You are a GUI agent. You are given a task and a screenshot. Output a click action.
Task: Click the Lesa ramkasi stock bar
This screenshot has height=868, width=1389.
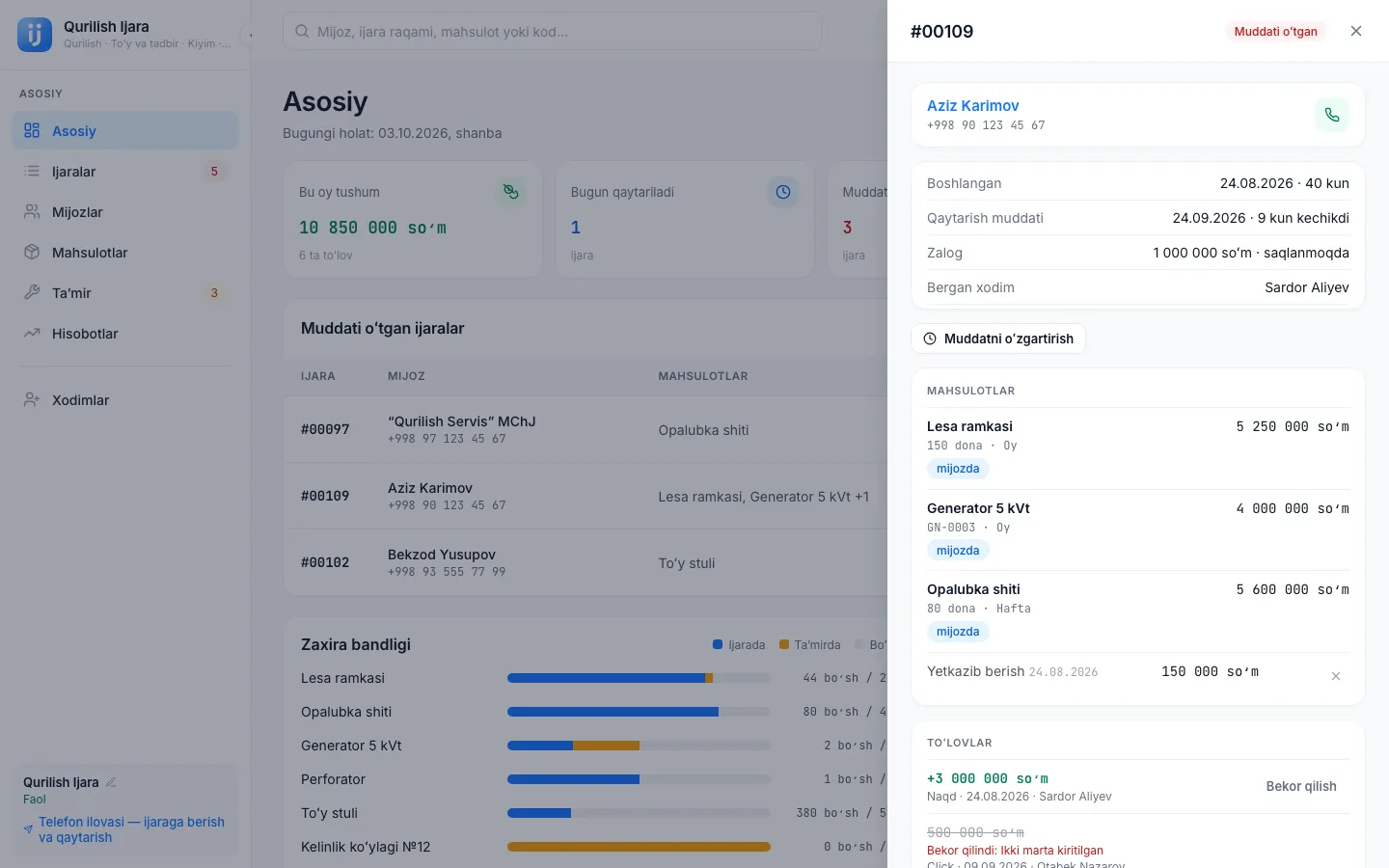pyautogui.click(x=639, y=678)
